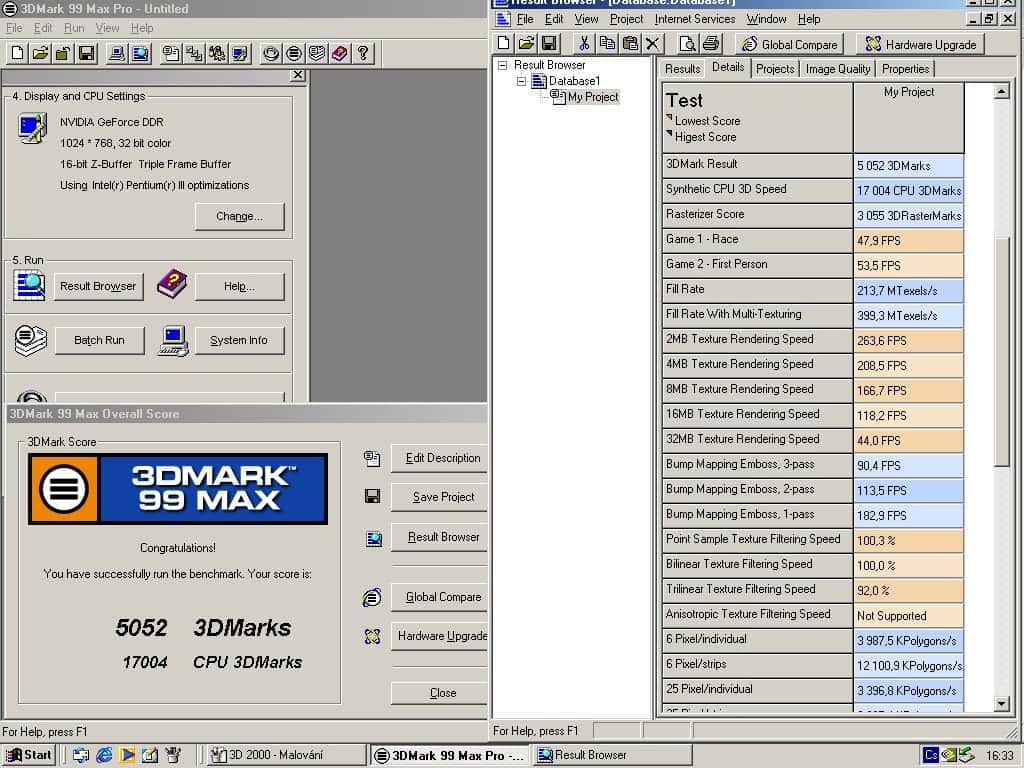This screenshot has height=768, width=1024.
Task: Click purple help book icon in Run section
Action: click(172, 284)
